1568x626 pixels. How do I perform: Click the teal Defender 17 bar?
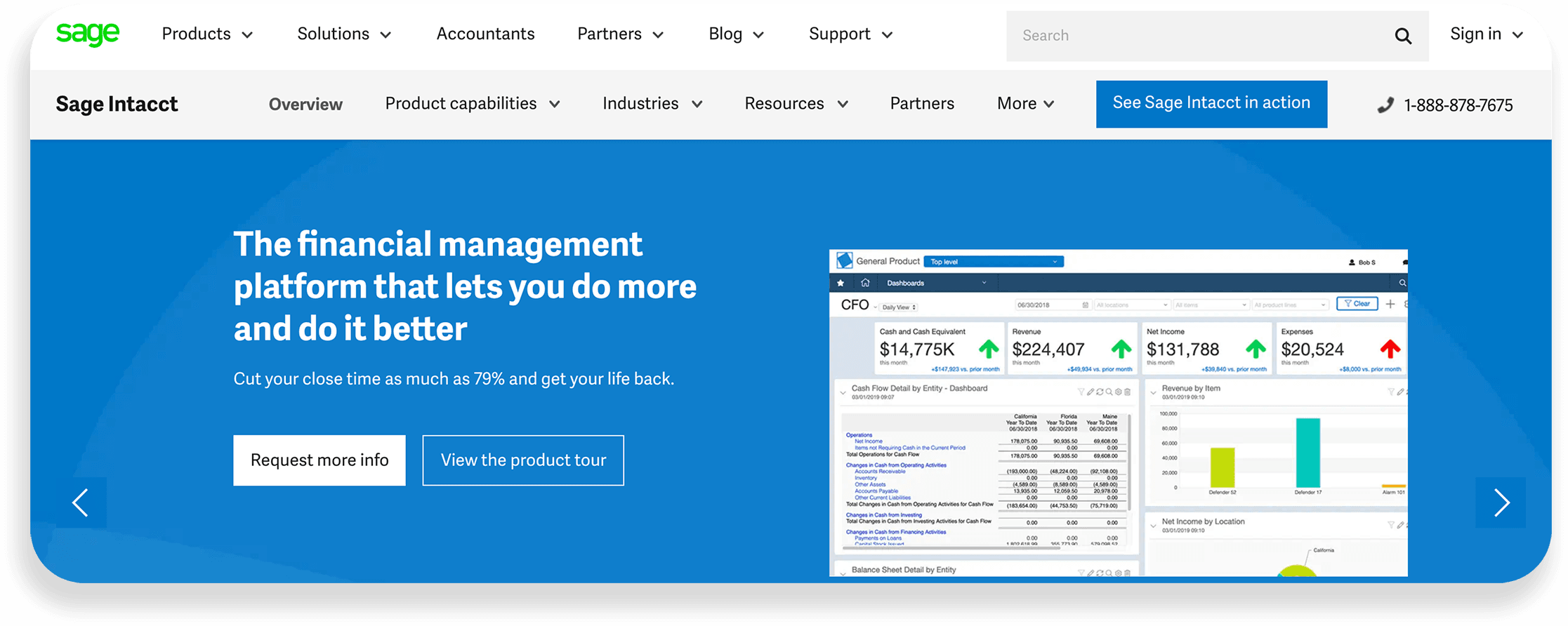click(x=1307, y=453)
